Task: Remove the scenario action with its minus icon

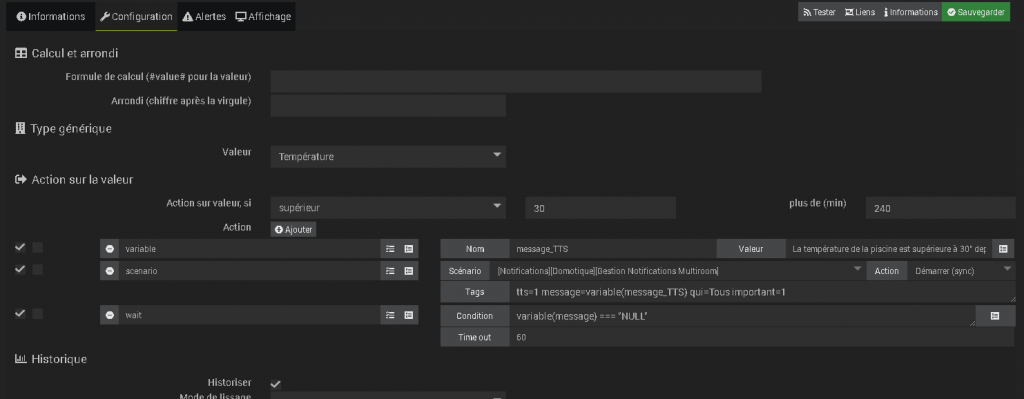Action: pos(110,271)
